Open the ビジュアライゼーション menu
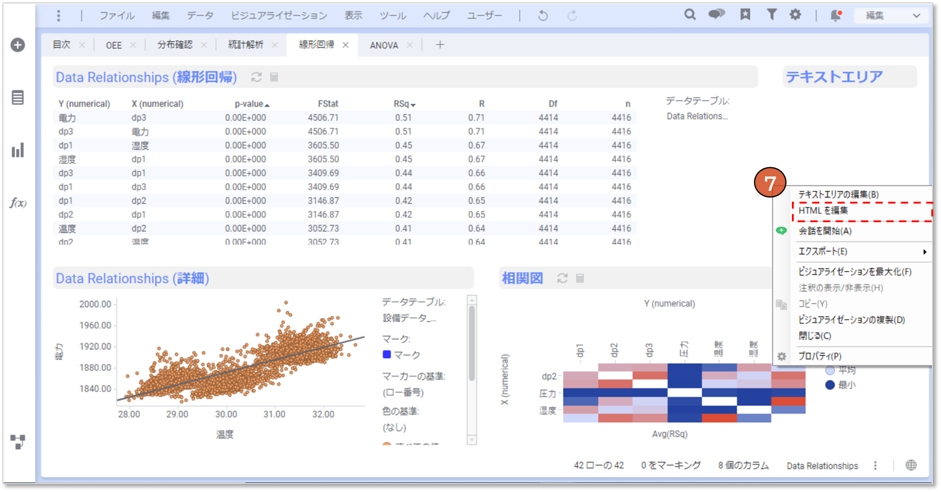The height and width of the screenshot is (492, 941). click(278, 16)
